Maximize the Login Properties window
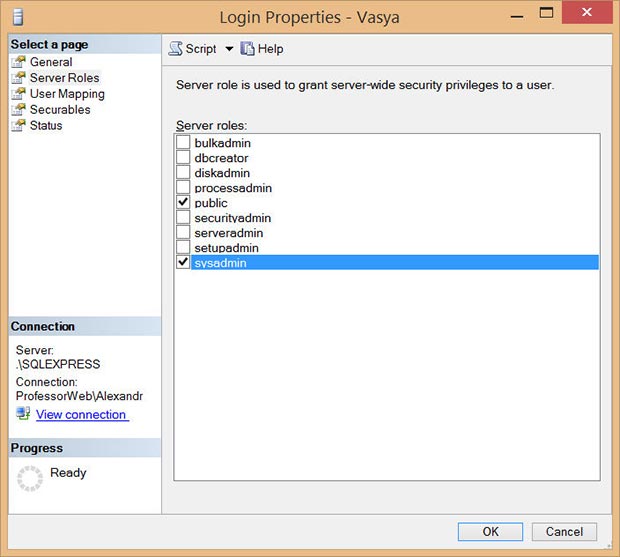 pos(546,13)
